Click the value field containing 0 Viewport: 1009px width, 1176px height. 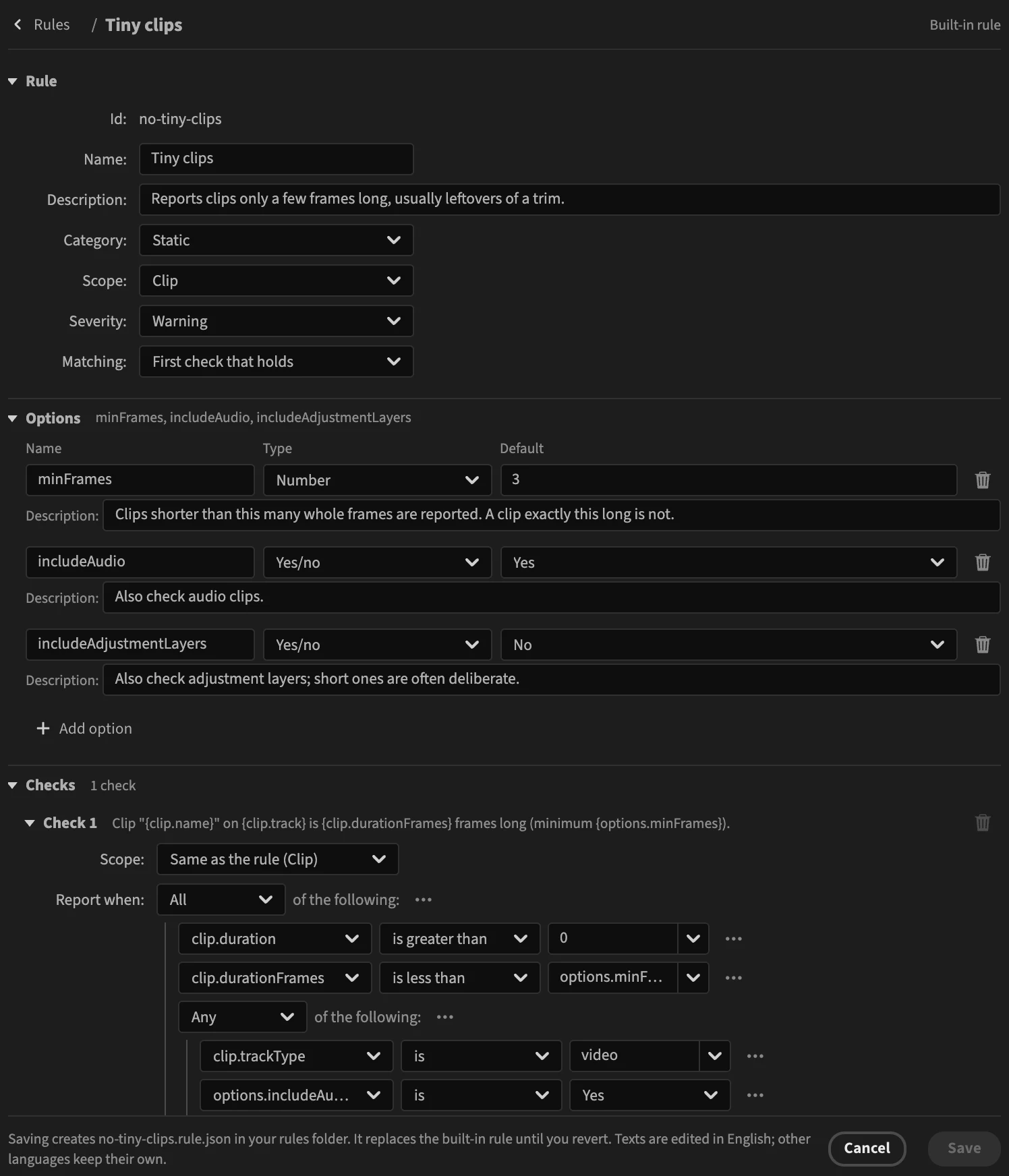point(612,939)
